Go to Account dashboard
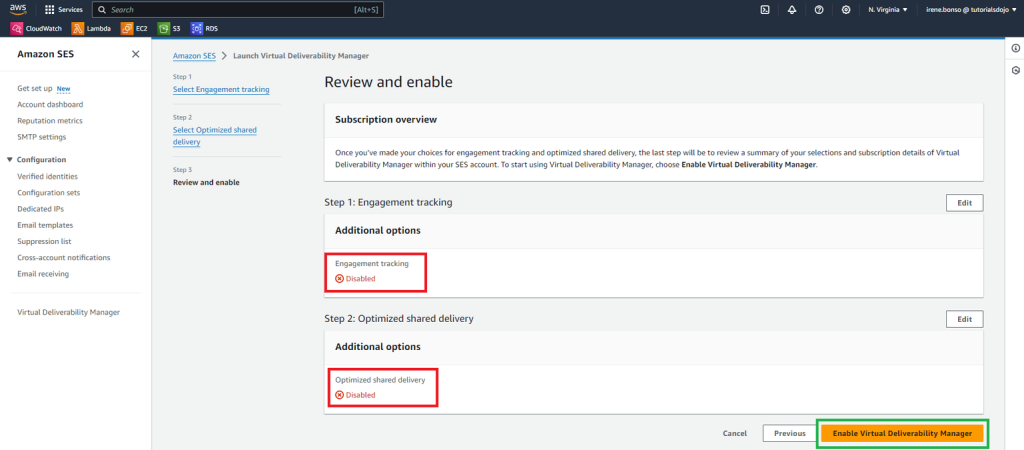 point(50,104)
